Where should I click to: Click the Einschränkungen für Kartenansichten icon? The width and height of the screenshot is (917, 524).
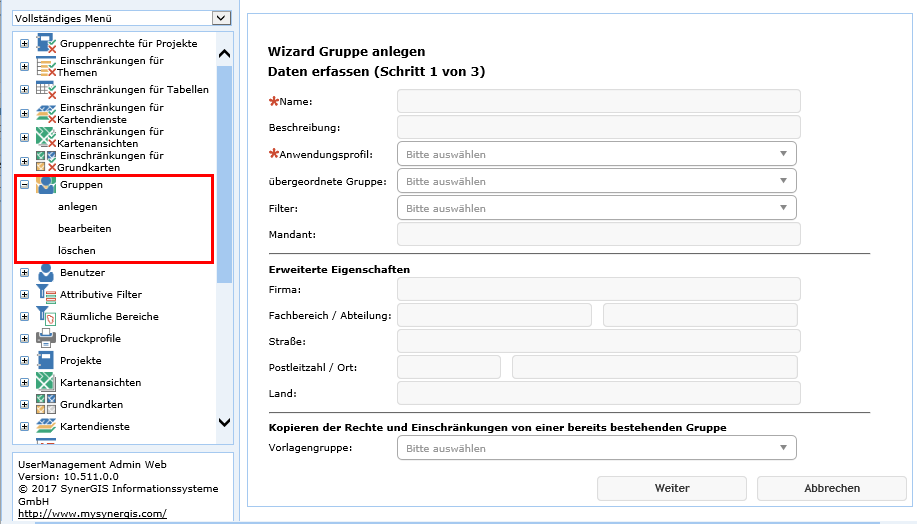click(x=46, y=137)
